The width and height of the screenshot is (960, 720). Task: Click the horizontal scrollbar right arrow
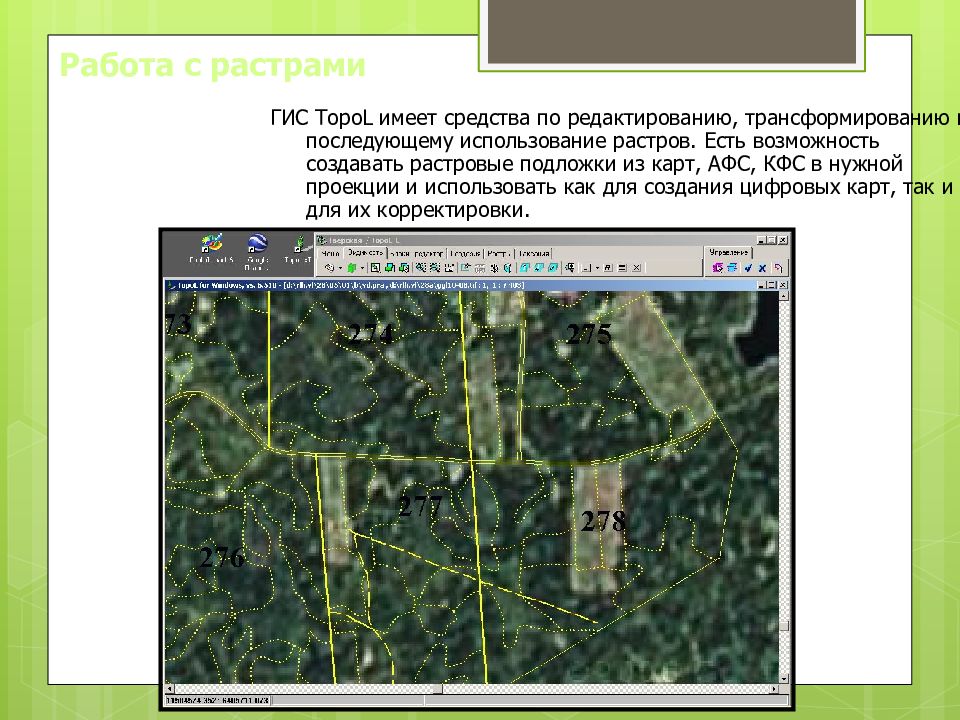(774, 689)
